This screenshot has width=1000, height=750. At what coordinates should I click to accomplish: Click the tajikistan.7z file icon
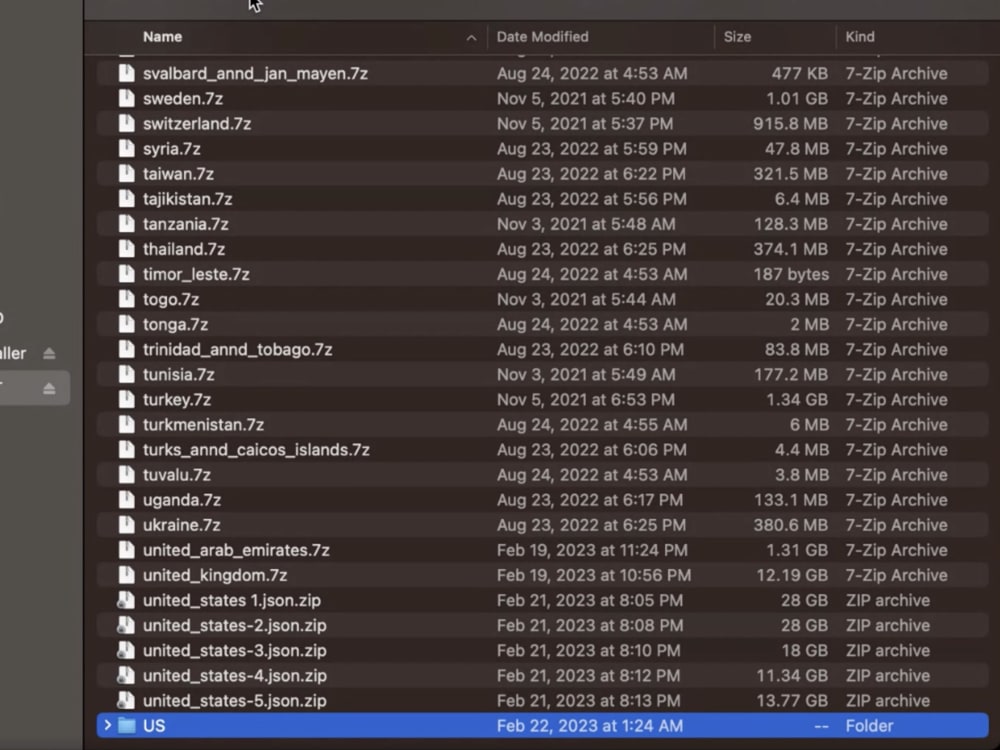(x=127, y=198)
